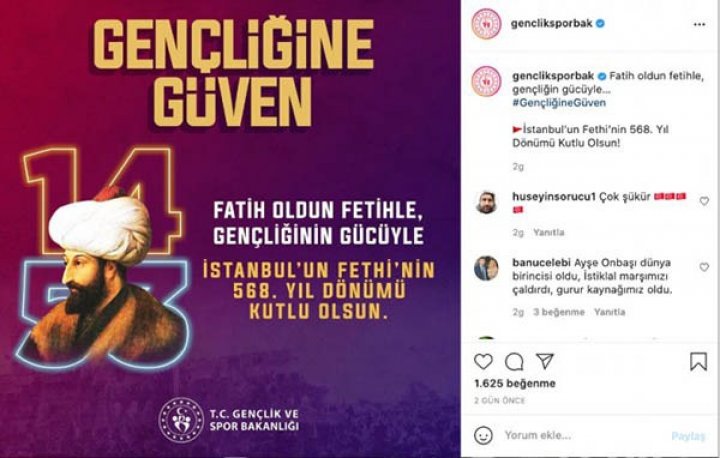View huseyinsorucu1's profile photo
This screenshot has height=458, width=720.
point(486,203)
